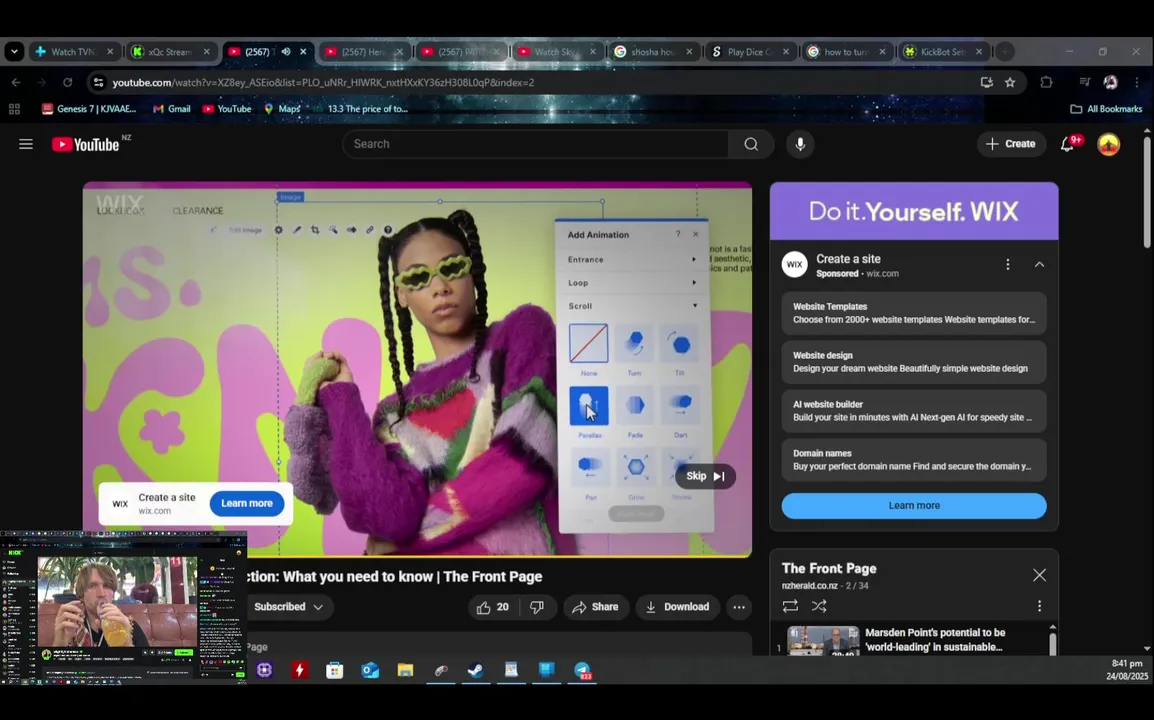
Task: Toggle playlist shuffle button
Action: 818,606
